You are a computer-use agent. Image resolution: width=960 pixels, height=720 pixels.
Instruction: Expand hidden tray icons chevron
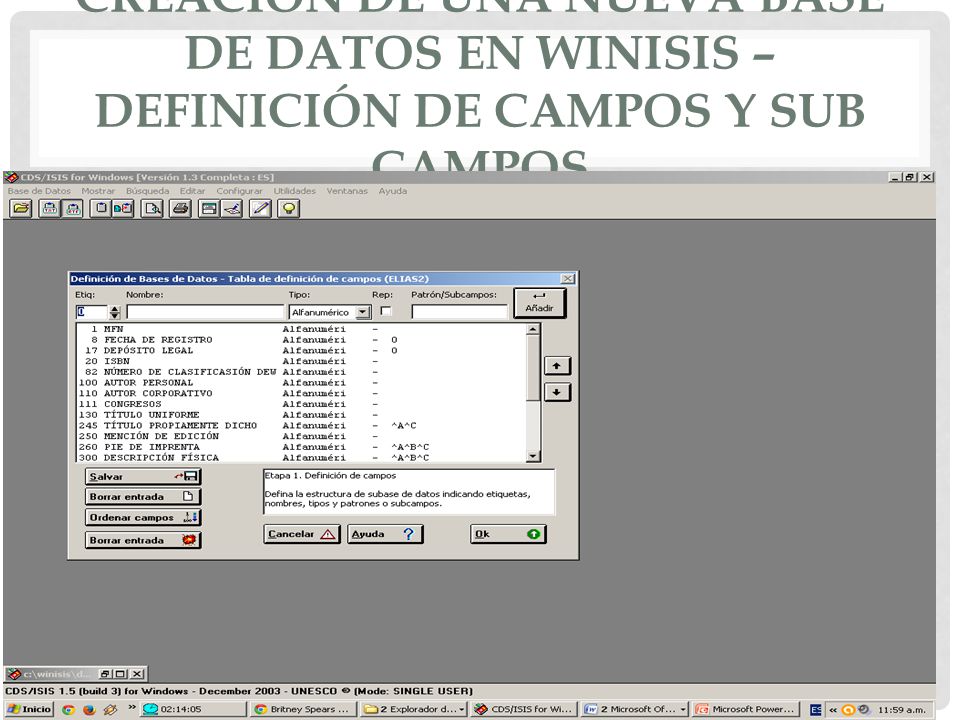click(x=833, y=710)
